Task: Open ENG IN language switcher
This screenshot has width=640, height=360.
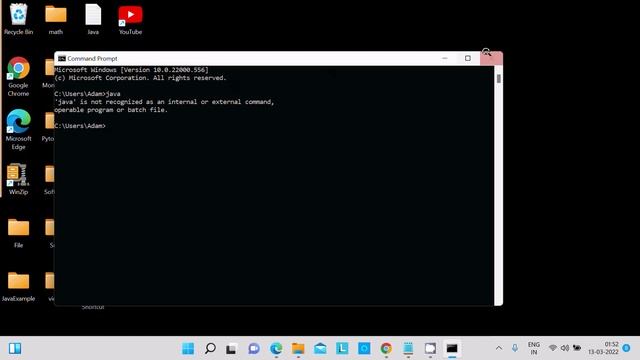Action: [x=533, y=348]
